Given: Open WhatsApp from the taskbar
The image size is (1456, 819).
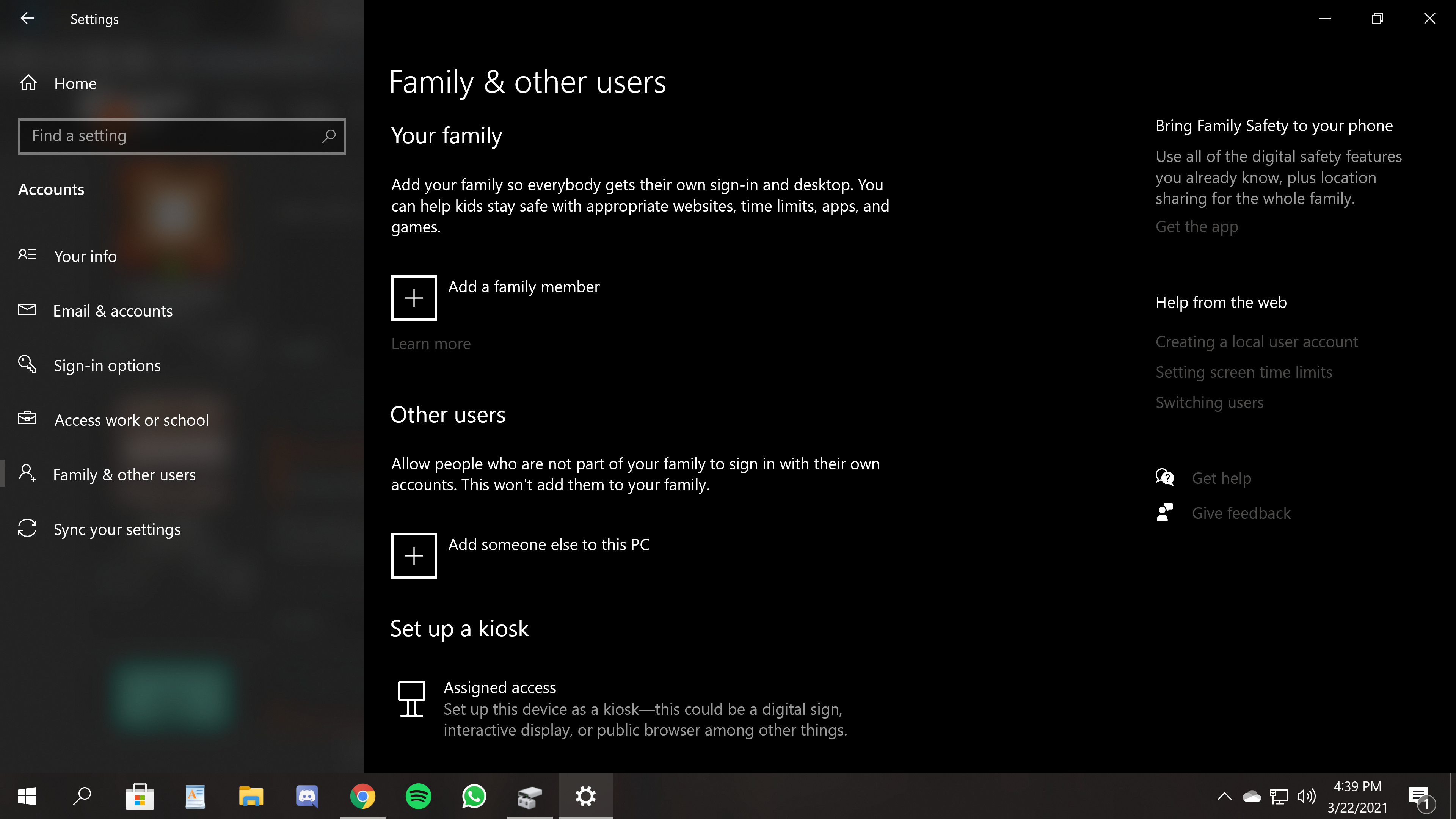Looking at the screenshot, I should point(474,796).
